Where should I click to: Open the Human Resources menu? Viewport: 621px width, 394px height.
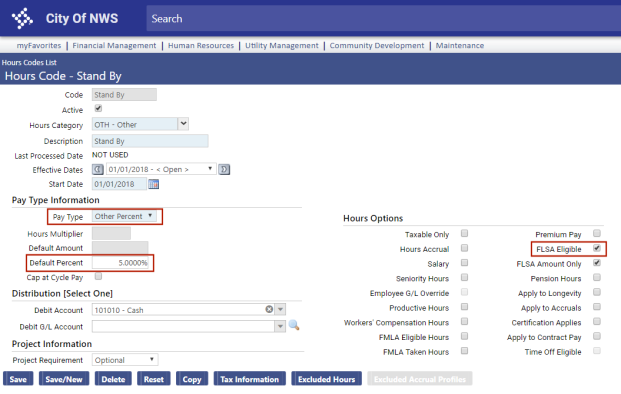(201, 46)
